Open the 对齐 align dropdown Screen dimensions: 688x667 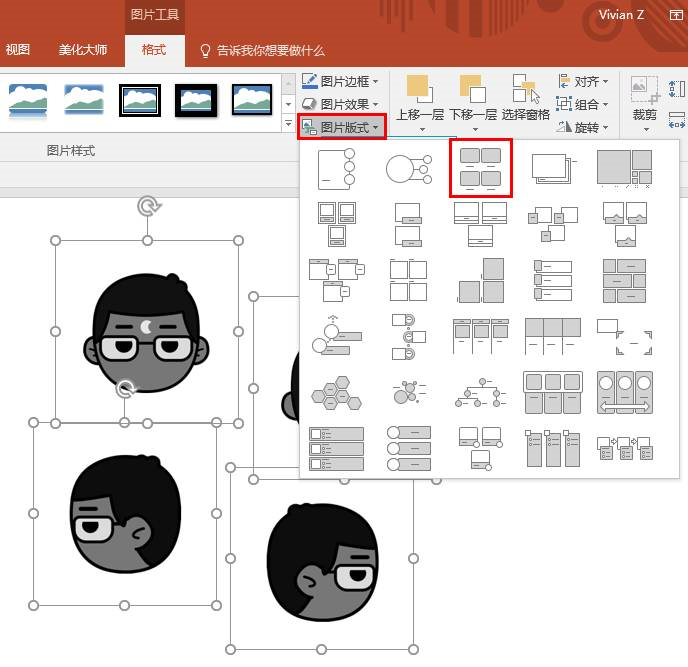point(584,82)
